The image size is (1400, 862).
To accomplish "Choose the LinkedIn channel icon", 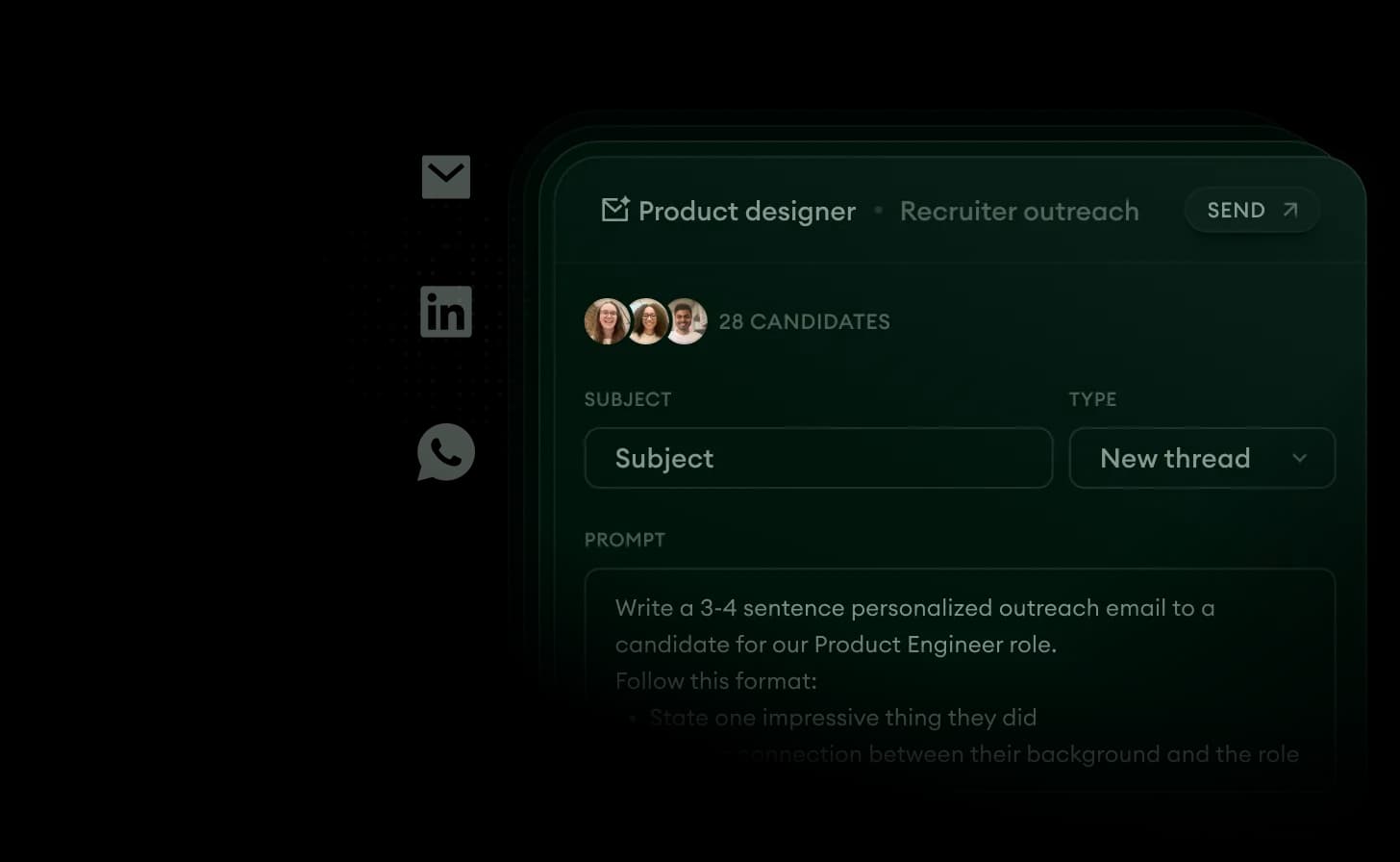I will (x=445, y=312).
